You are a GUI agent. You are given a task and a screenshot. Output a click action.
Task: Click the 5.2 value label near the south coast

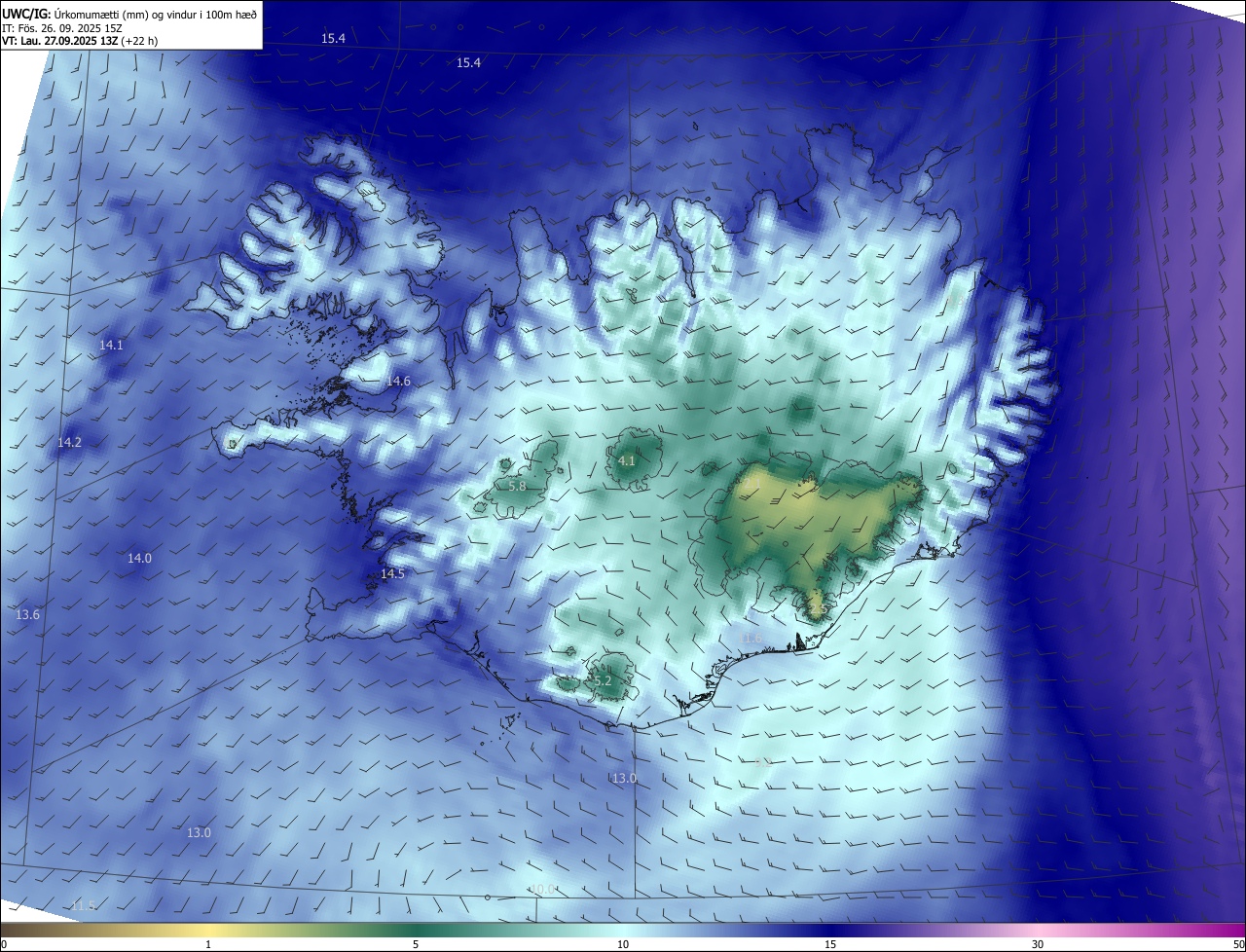point(603,680)
